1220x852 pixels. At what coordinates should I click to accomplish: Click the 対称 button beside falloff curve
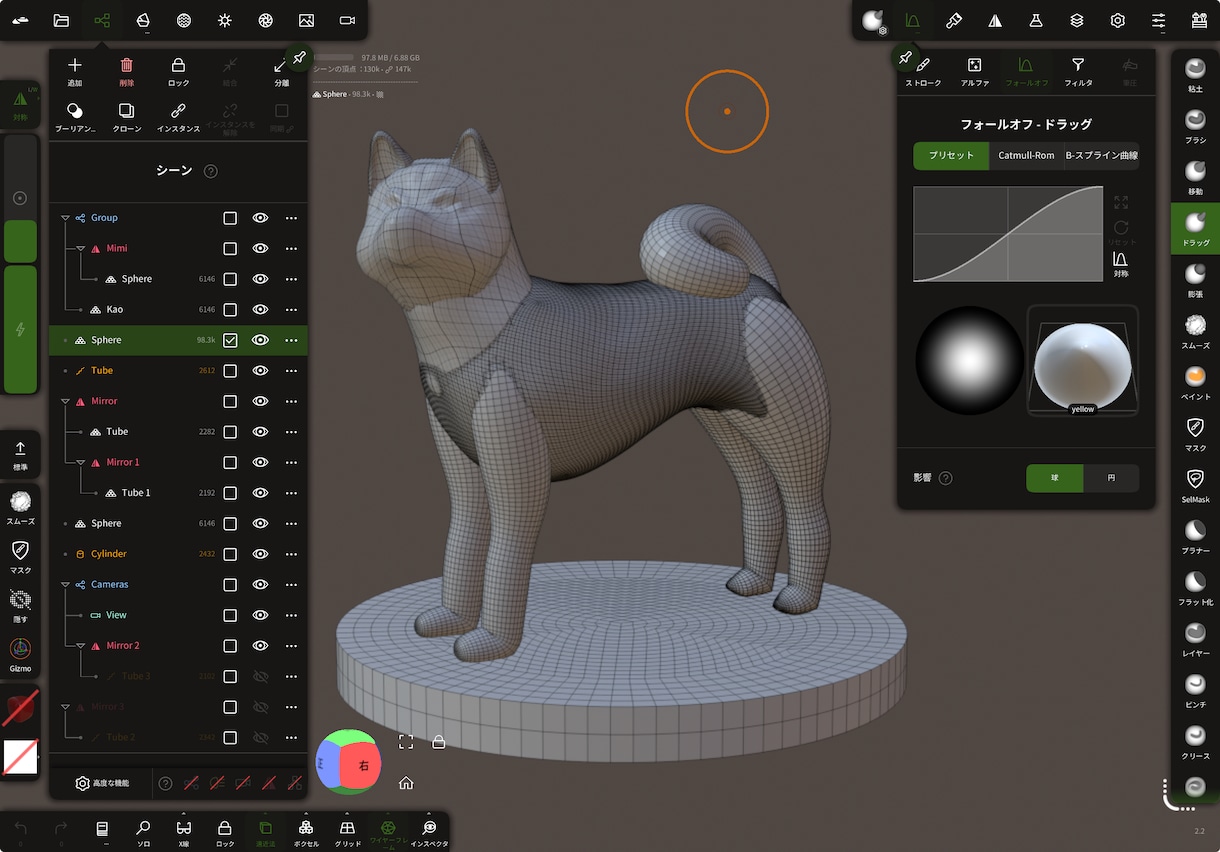click(1121, 265)
